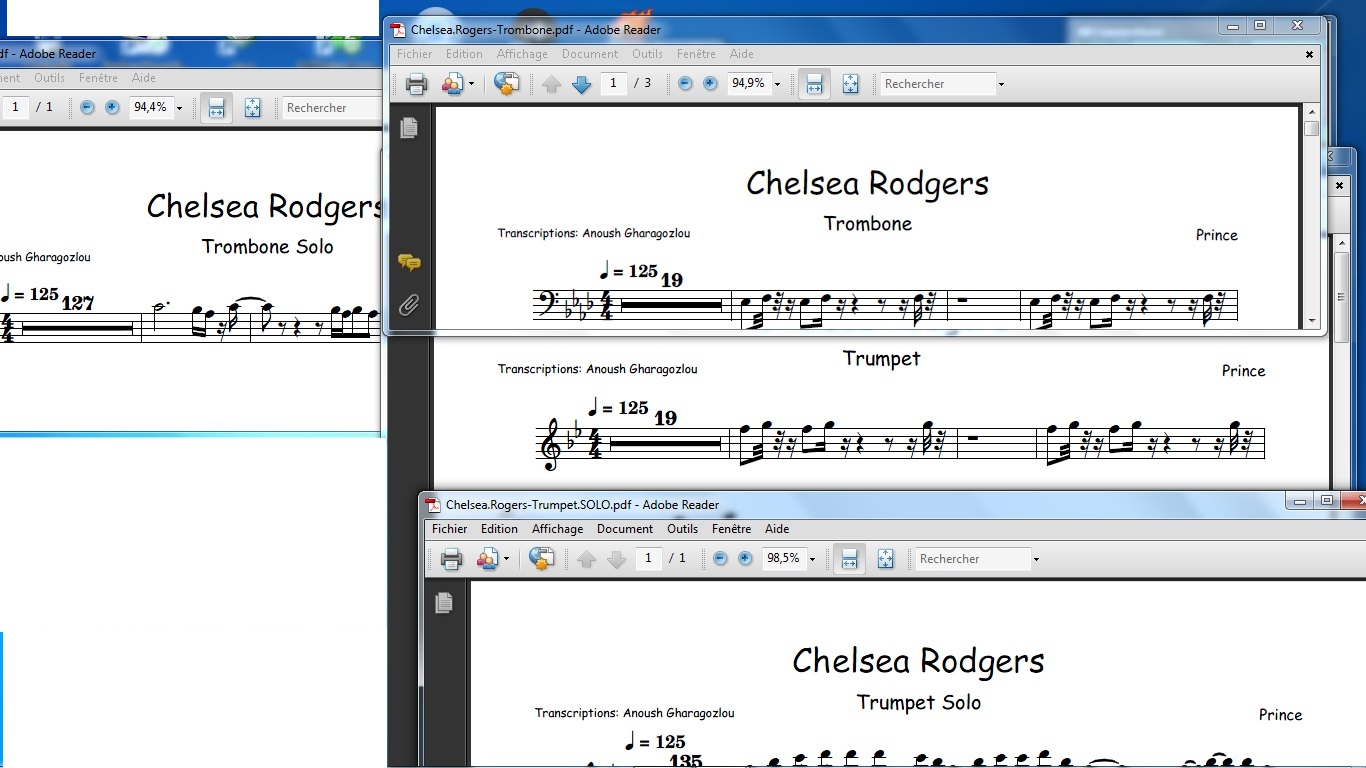Open Fenêtre menu in Trumpet.SOLO.pdf window
1366x768 pixels.
(731, 529)
